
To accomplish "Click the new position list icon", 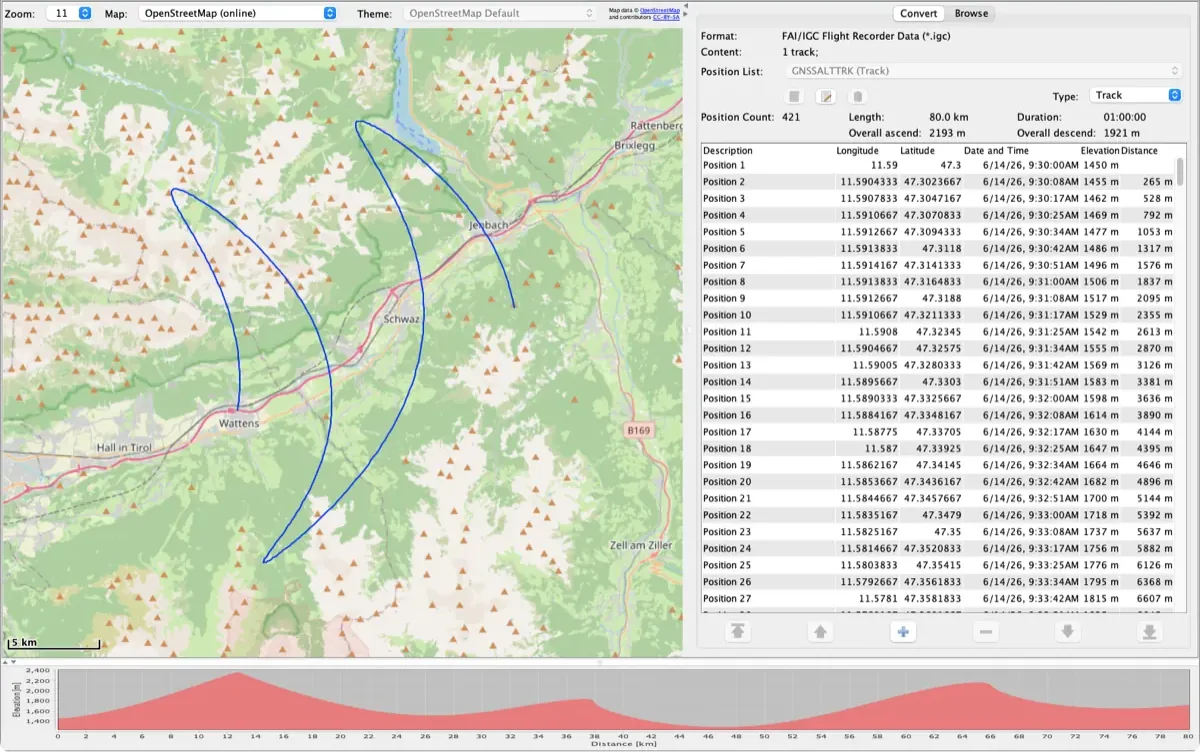I will [x=795, y=97].
